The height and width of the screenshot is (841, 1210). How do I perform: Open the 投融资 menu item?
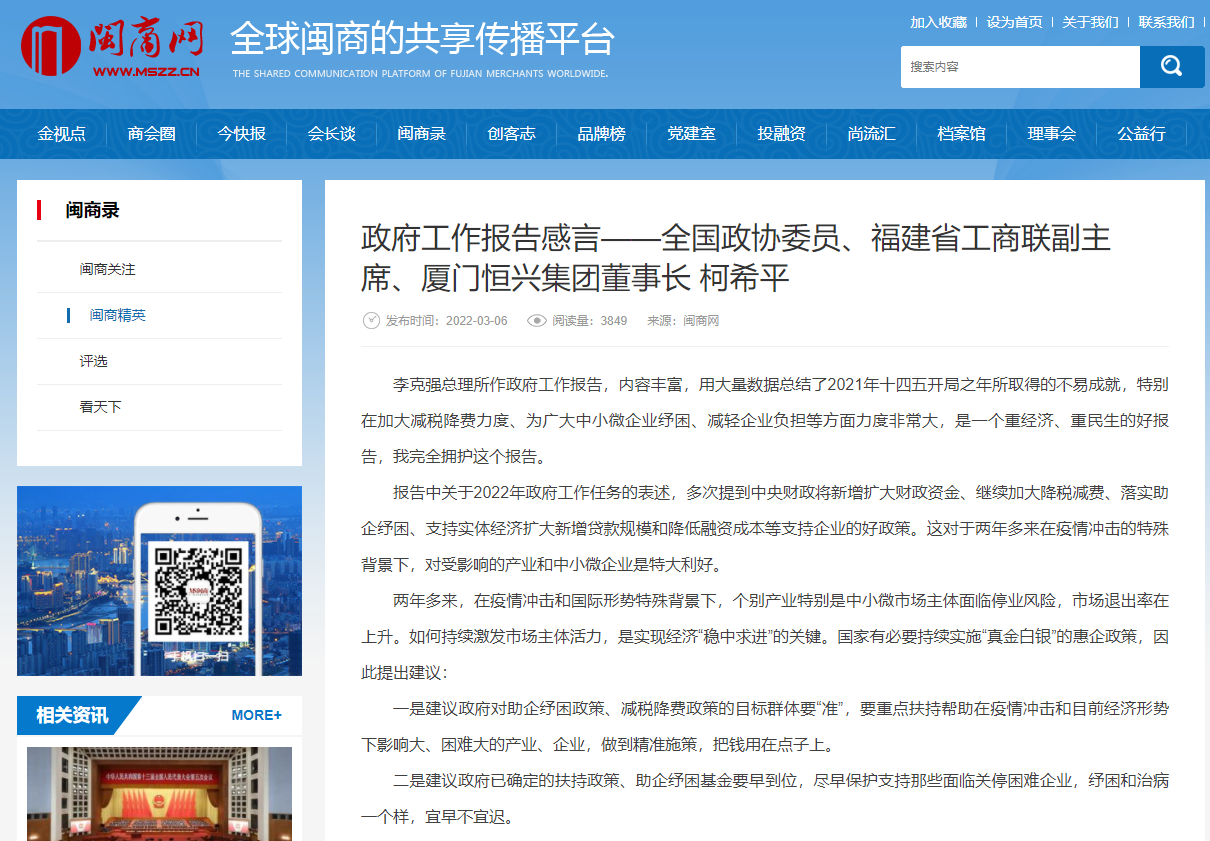point(781,134)
